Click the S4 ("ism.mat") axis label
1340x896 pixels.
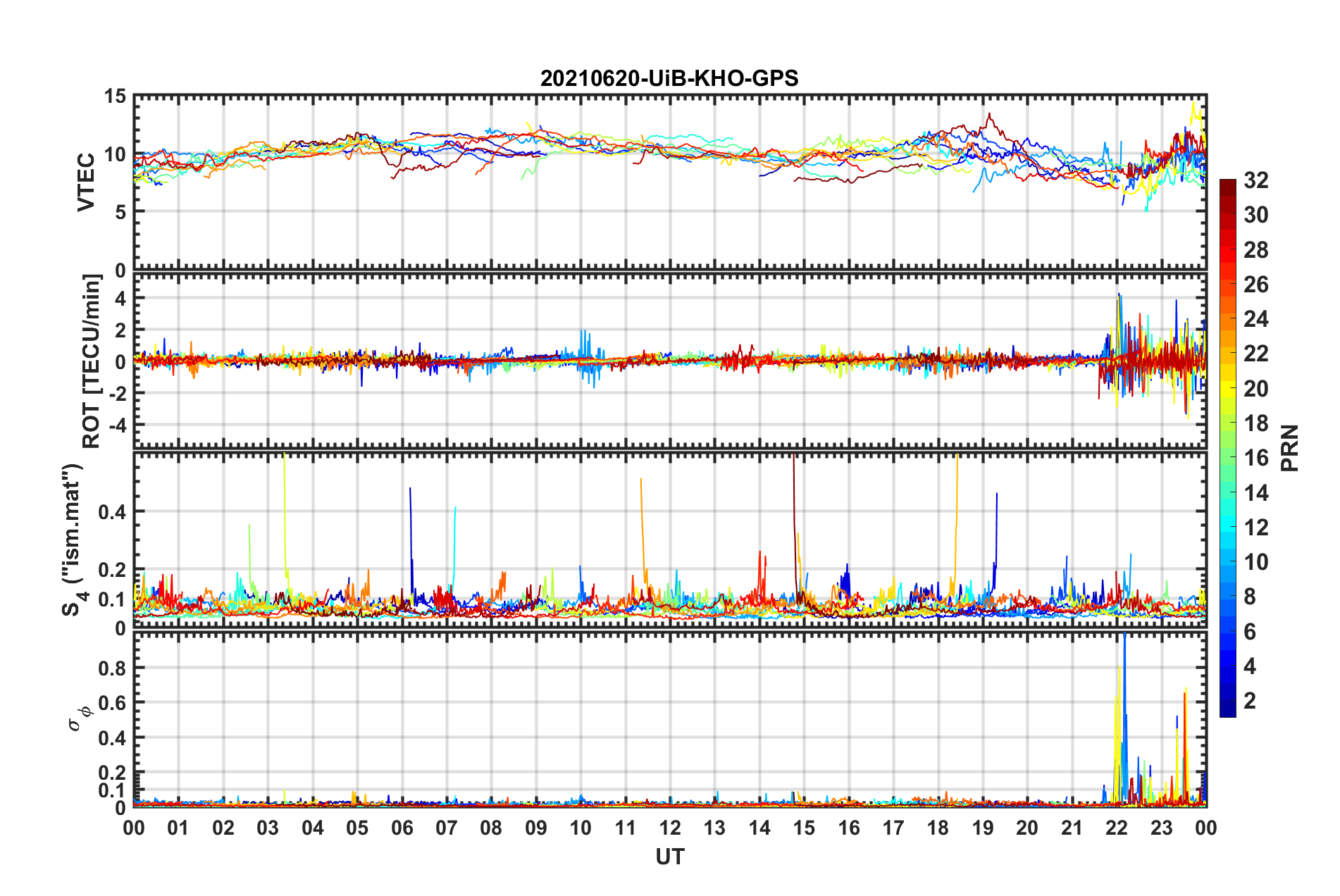click(x=73, y=540)
